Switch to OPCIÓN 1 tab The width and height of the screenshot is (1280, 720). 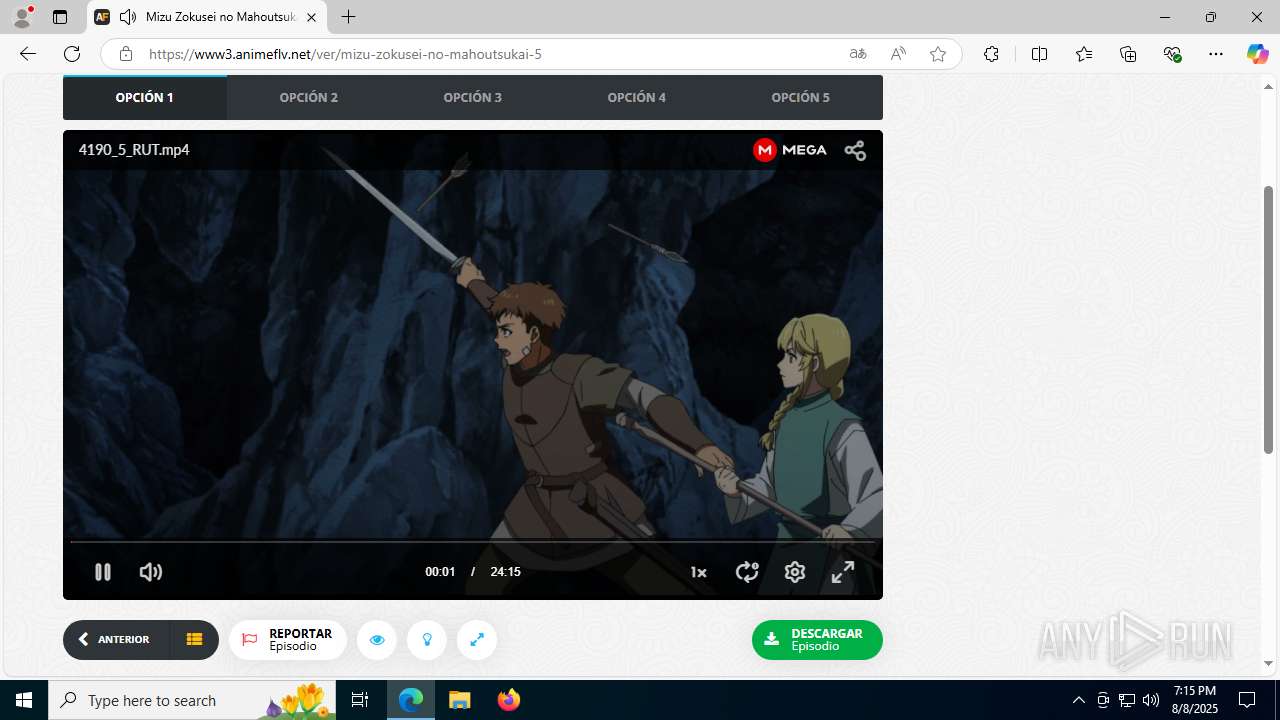tap(145, 98)
